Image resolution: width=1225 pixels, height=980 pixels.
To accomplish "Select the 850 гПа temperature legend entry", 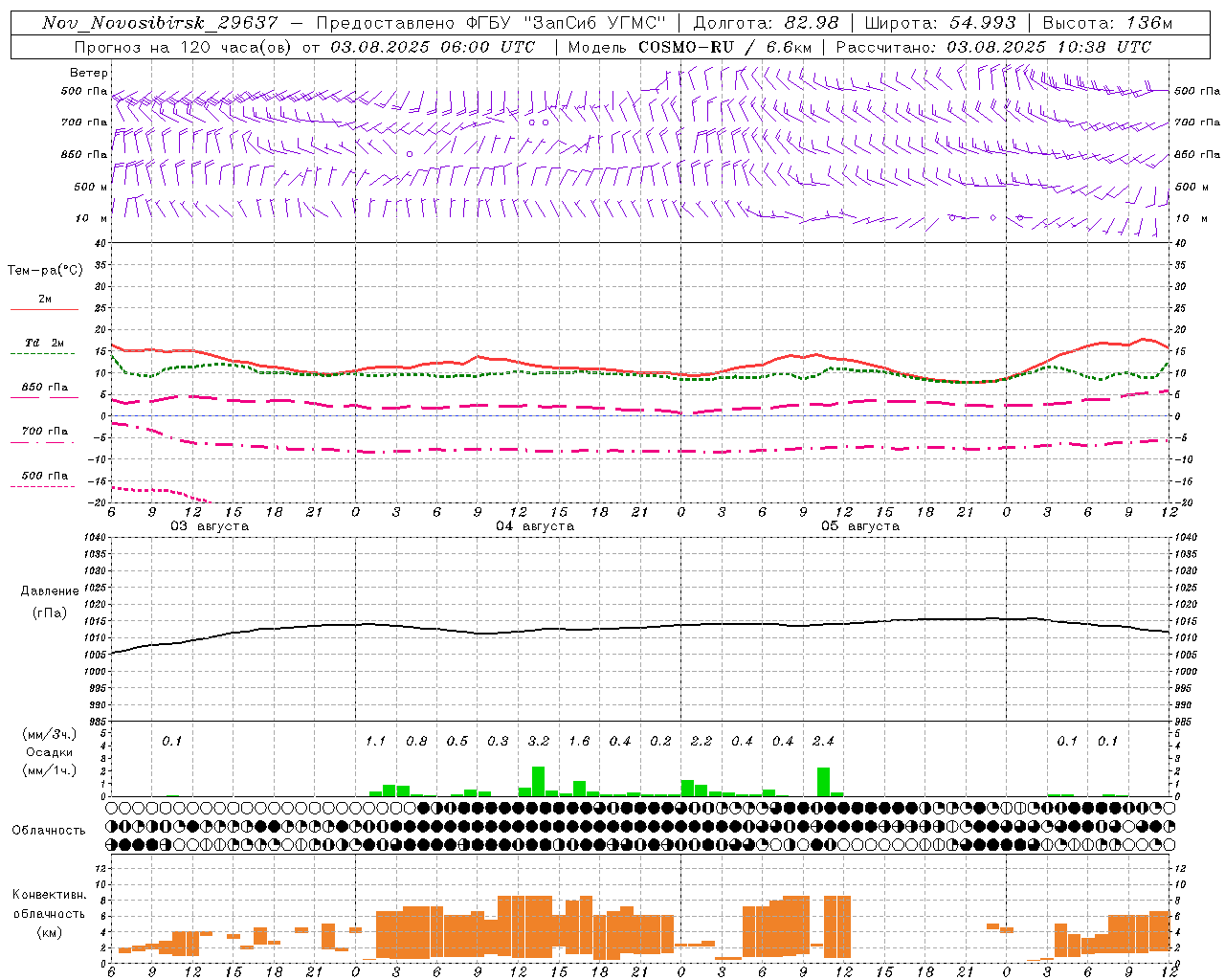I will pos(45,387).
